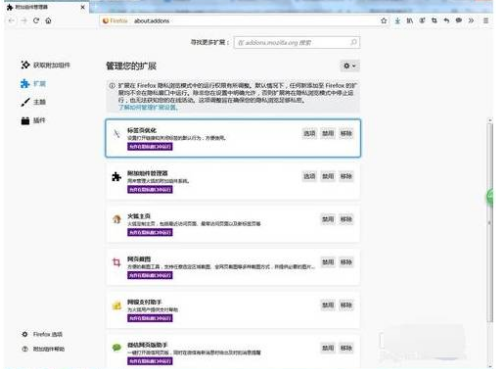The width and height of the screenshot is (496, 369).
Task: Select the add-ons manager browser tab
Action: [x=46, y=7]
